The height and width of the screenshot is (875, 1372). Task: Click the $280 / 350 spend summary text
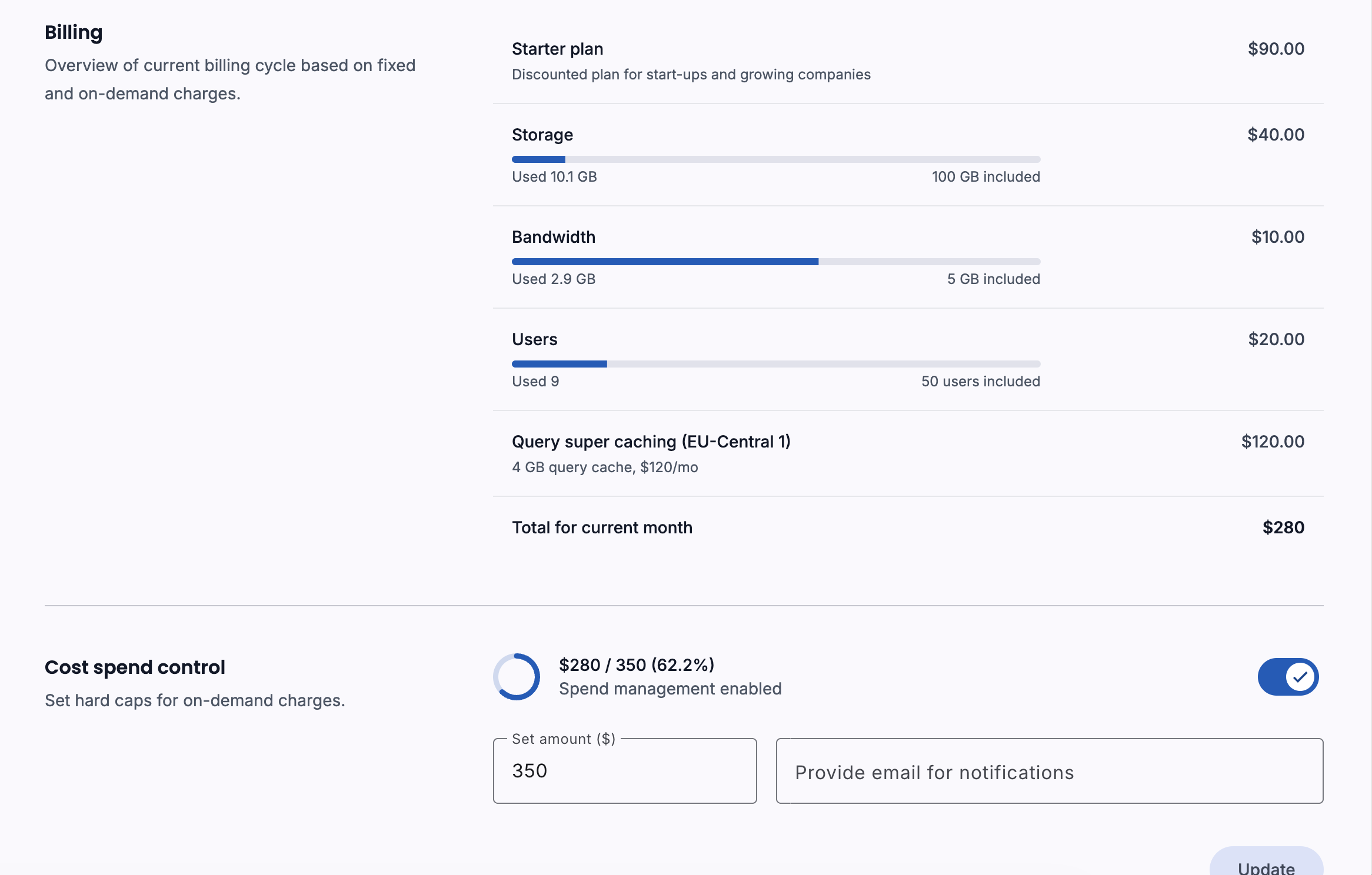click(x=637, y=665)
